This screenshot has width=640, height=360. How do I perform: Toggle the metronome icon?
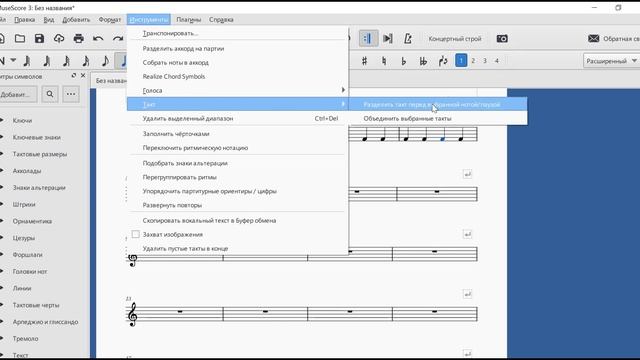coord(407,39)
